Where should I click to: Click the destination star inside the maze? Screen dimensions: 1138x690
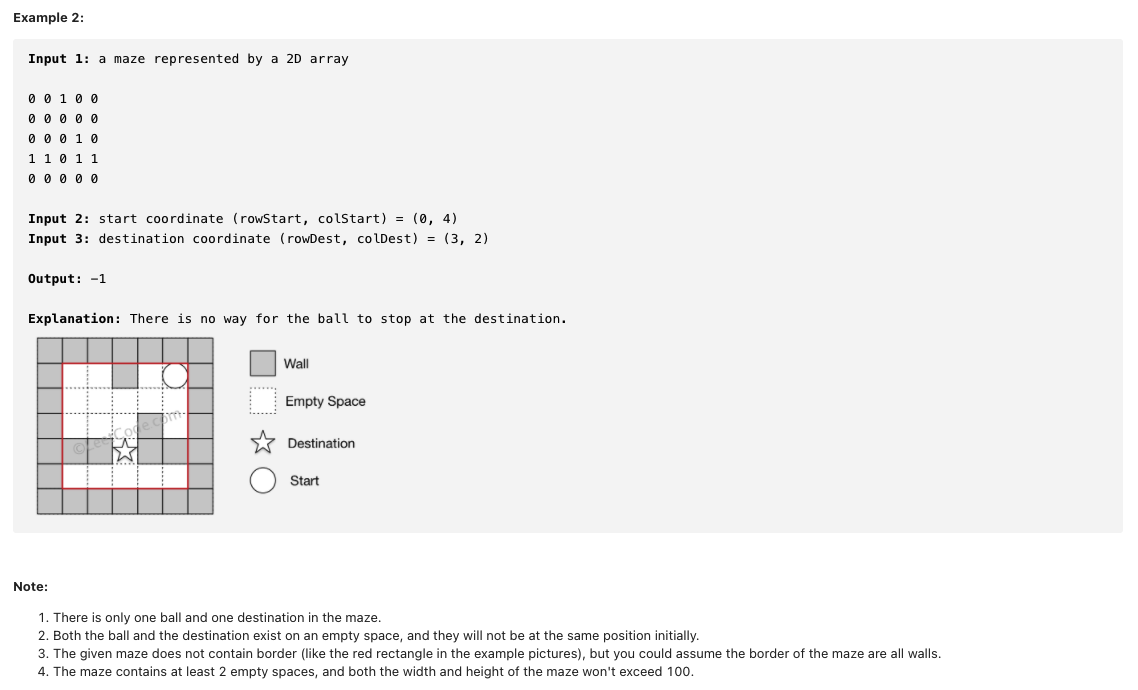125,451
